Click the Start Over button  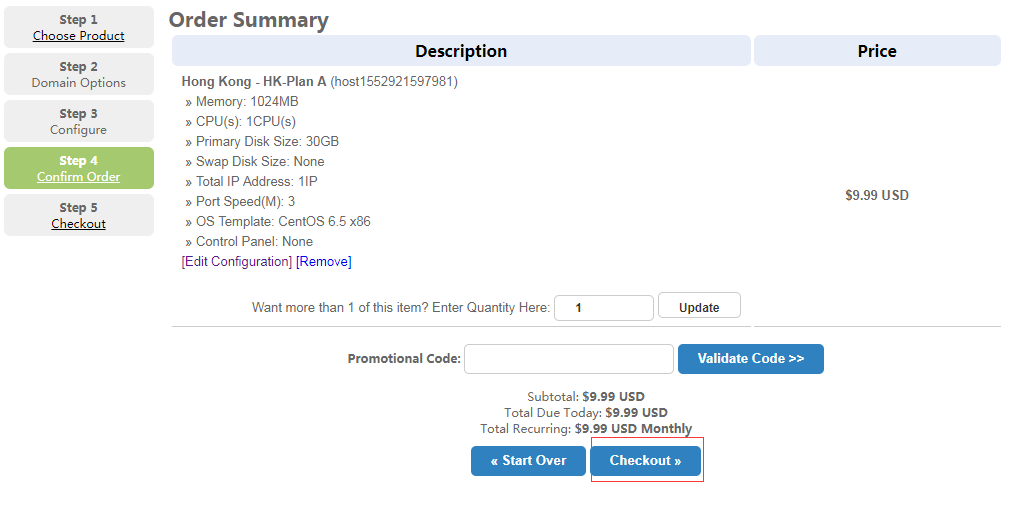(528, 461)
